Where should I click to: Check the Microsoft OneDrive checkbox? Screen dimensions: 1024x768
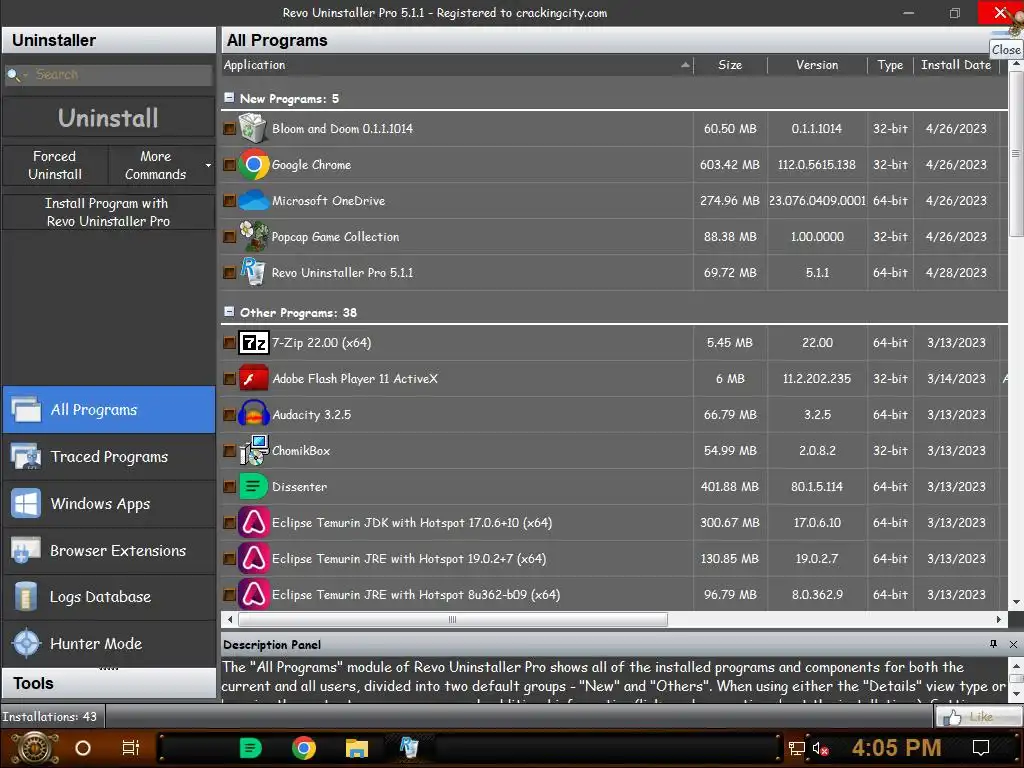click(229, 200)
